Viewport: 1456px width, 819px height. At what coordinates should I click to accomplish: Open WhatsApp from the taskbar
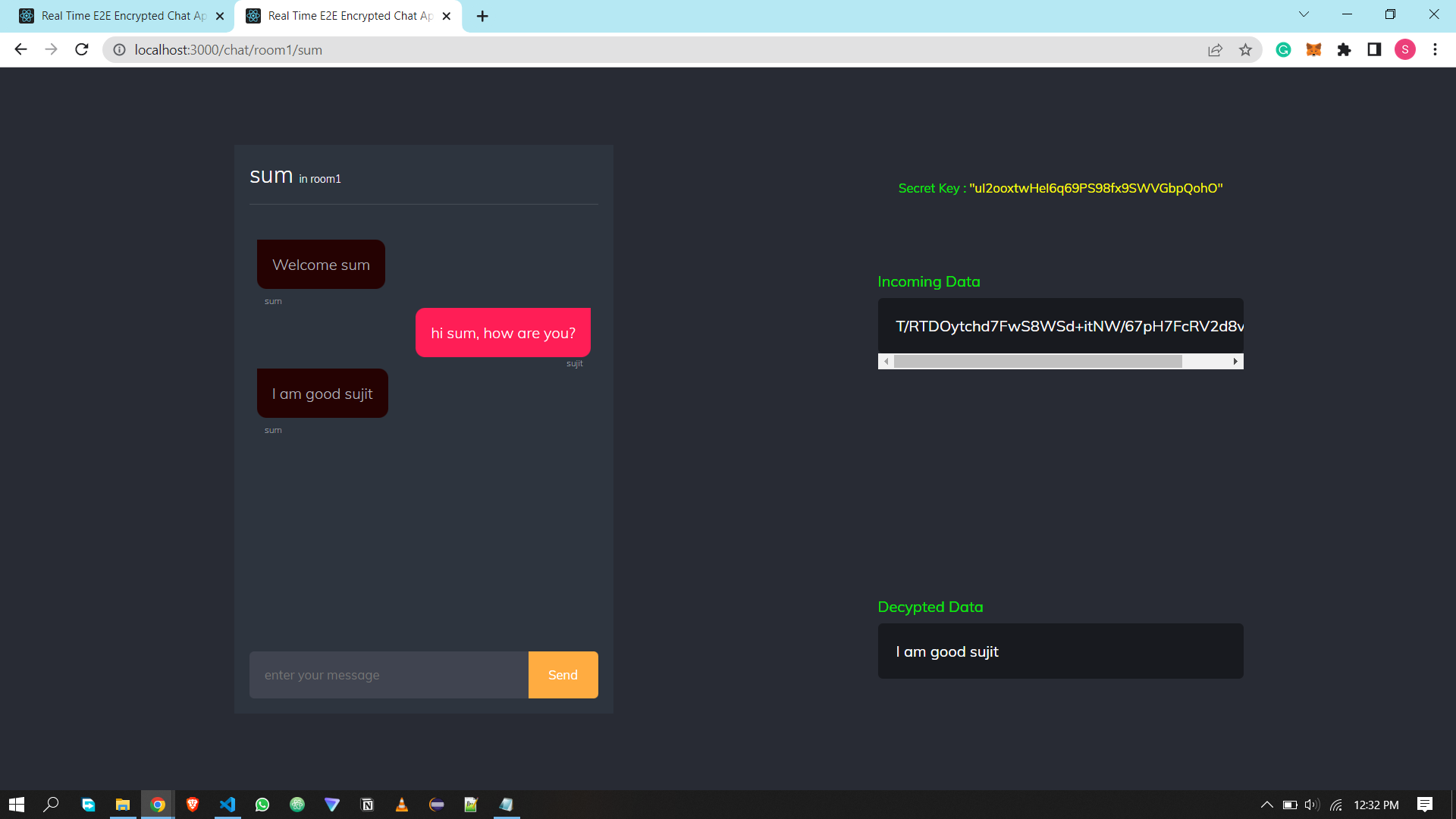pyautogui.click(x=262, y=805)
